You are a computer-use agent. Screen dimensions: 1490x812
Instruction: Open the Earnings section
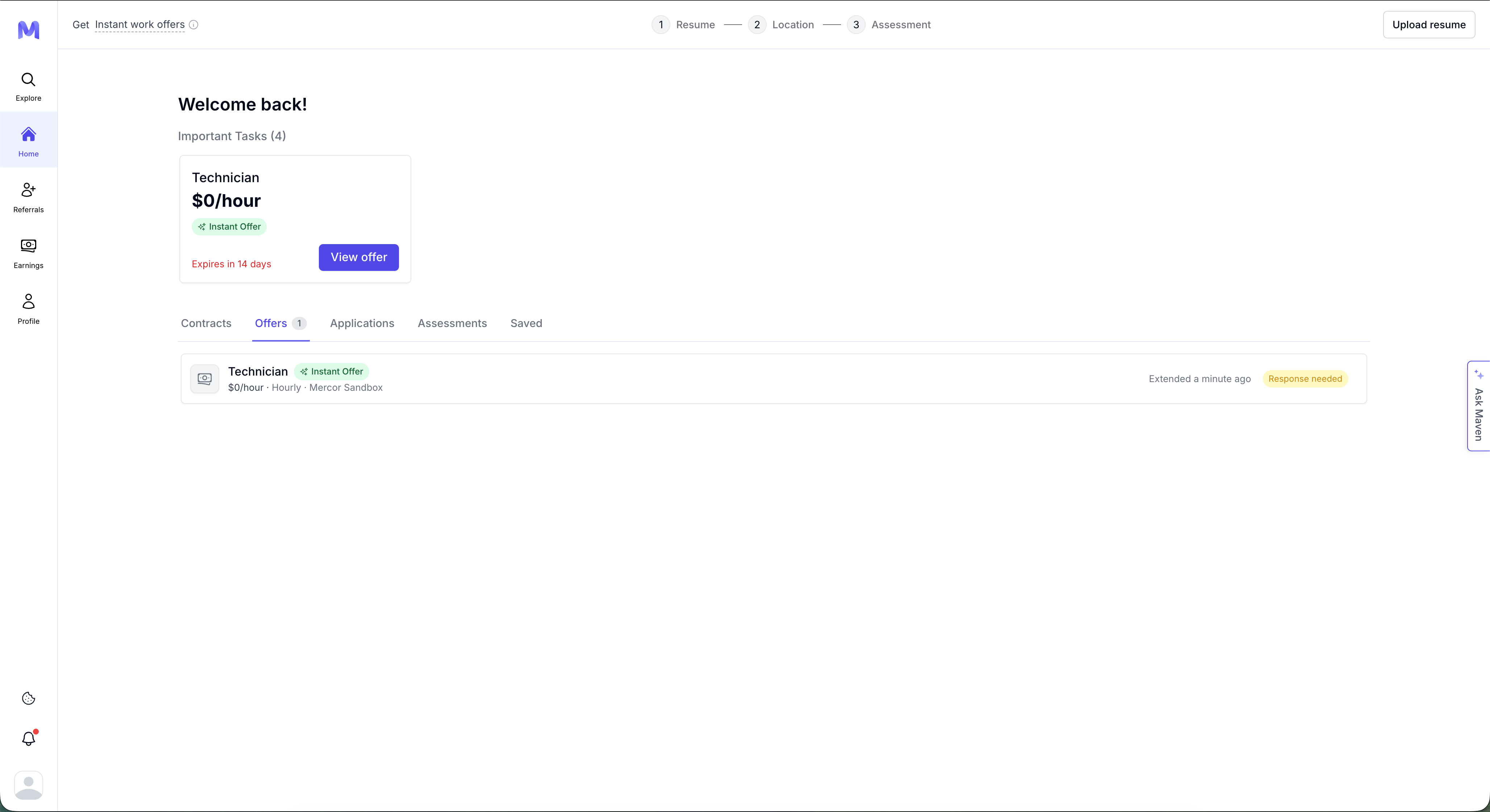(28, 254)
